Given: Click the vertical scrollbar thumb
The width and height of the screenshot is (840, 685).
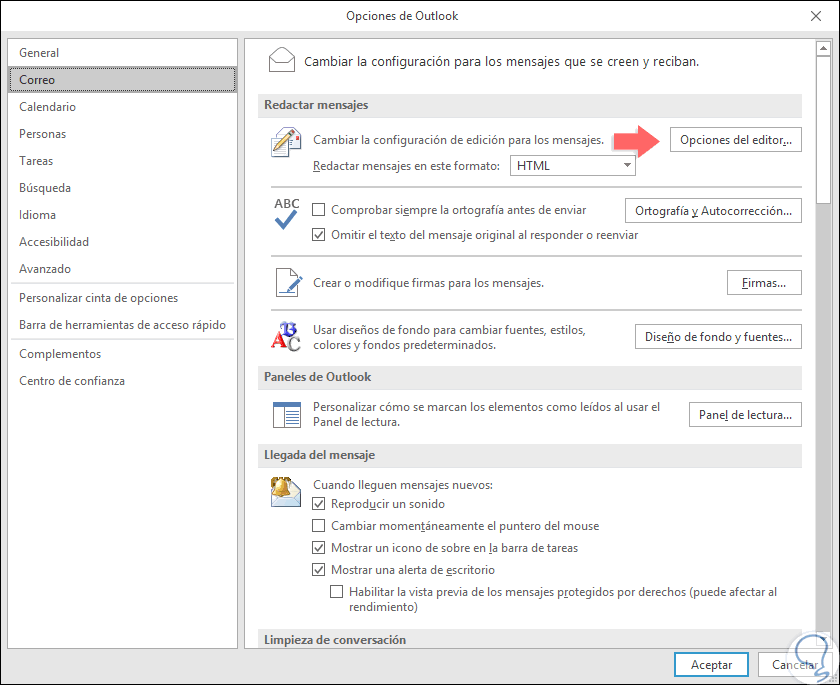Looking at the screenshot, I should click(x=823, y=130).
